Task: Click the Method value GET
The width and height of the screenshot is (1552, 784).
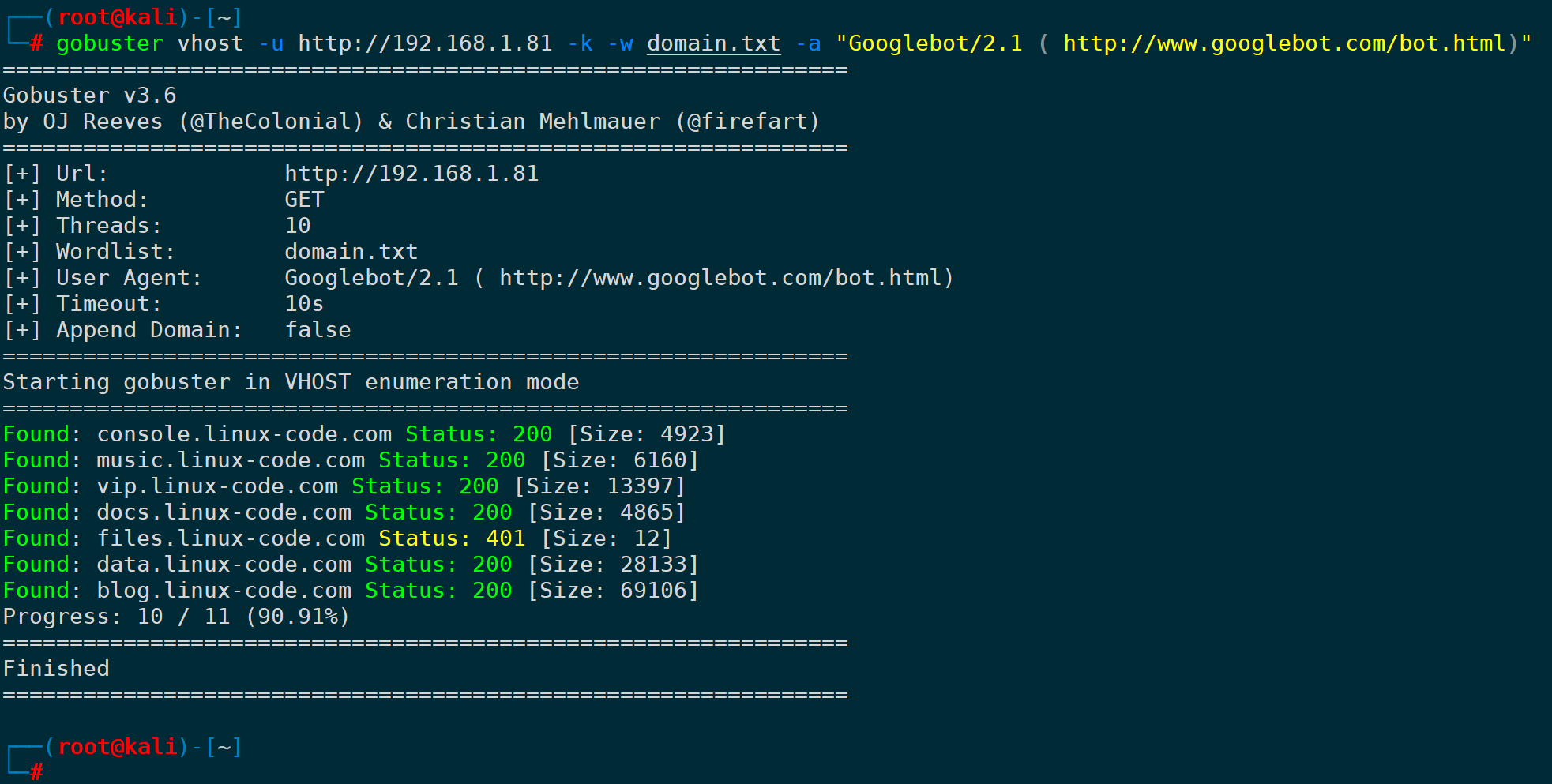Action: [304, 200]
